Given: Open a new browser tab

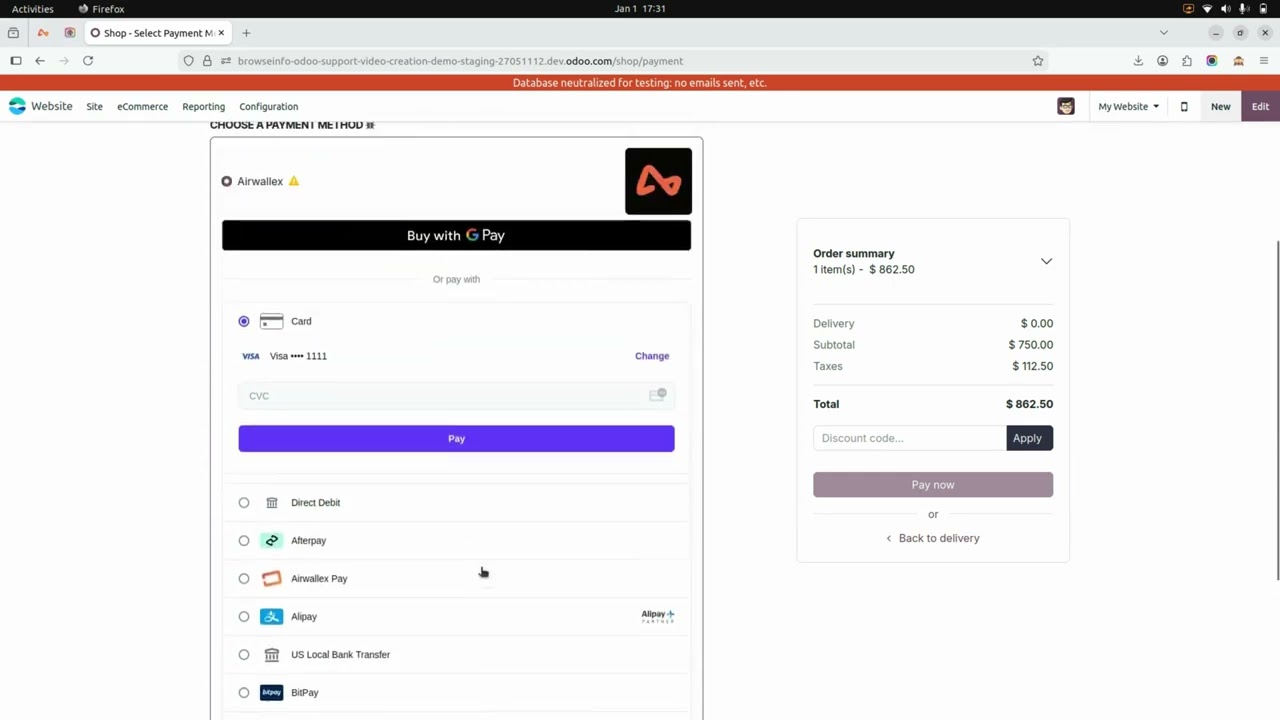Looking at the screenshot, I should 246,33.
